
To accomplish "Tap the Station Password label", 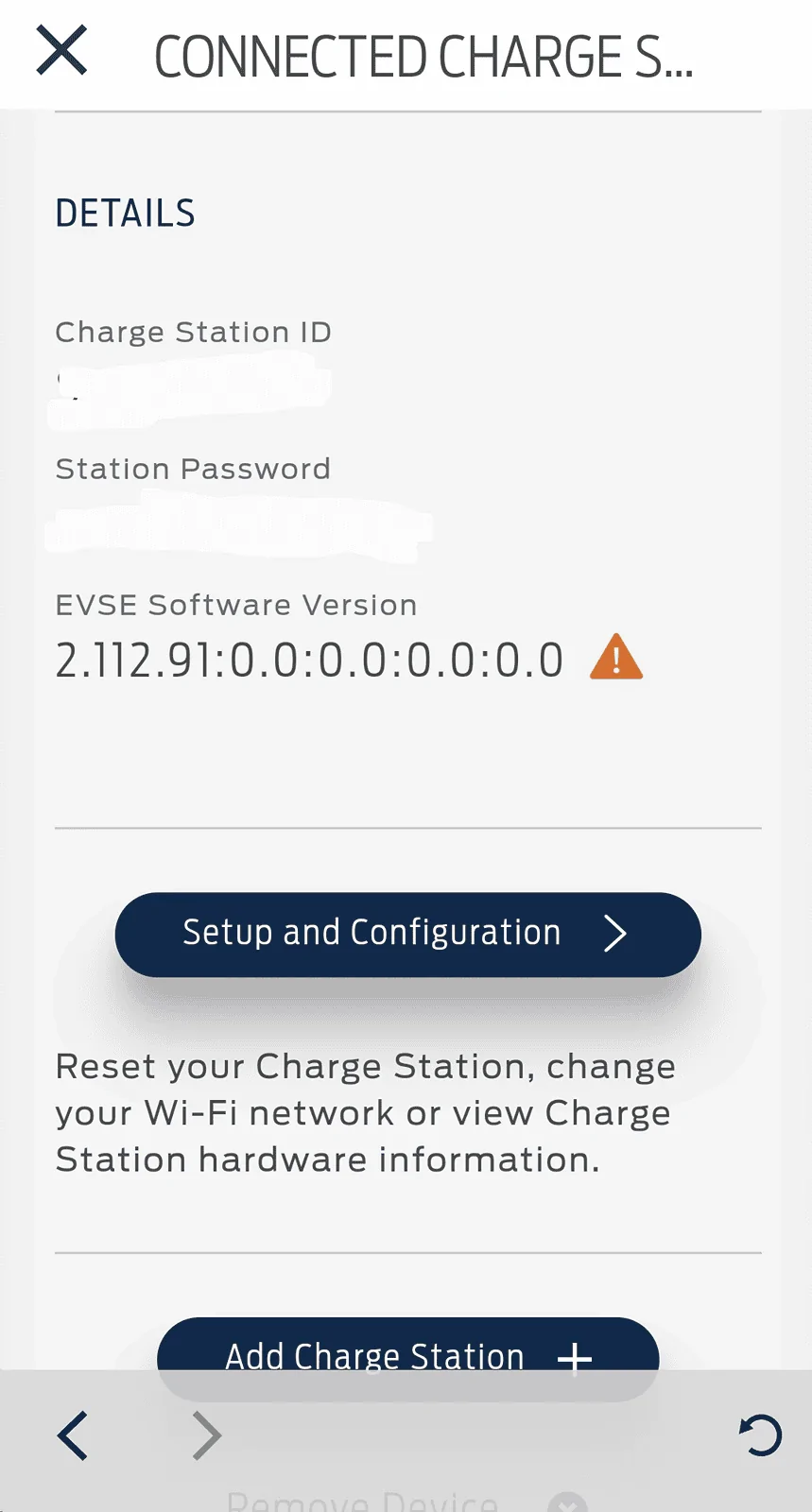I will click(x=193, y=469).
